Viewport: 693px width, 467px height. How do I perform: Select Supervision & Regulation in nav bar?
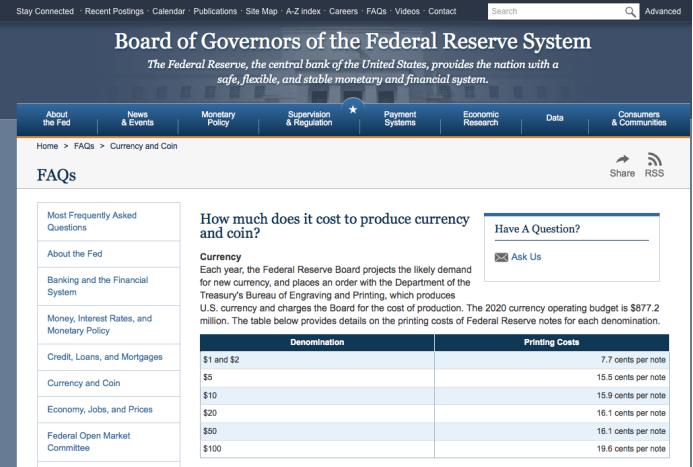[309, 118]
